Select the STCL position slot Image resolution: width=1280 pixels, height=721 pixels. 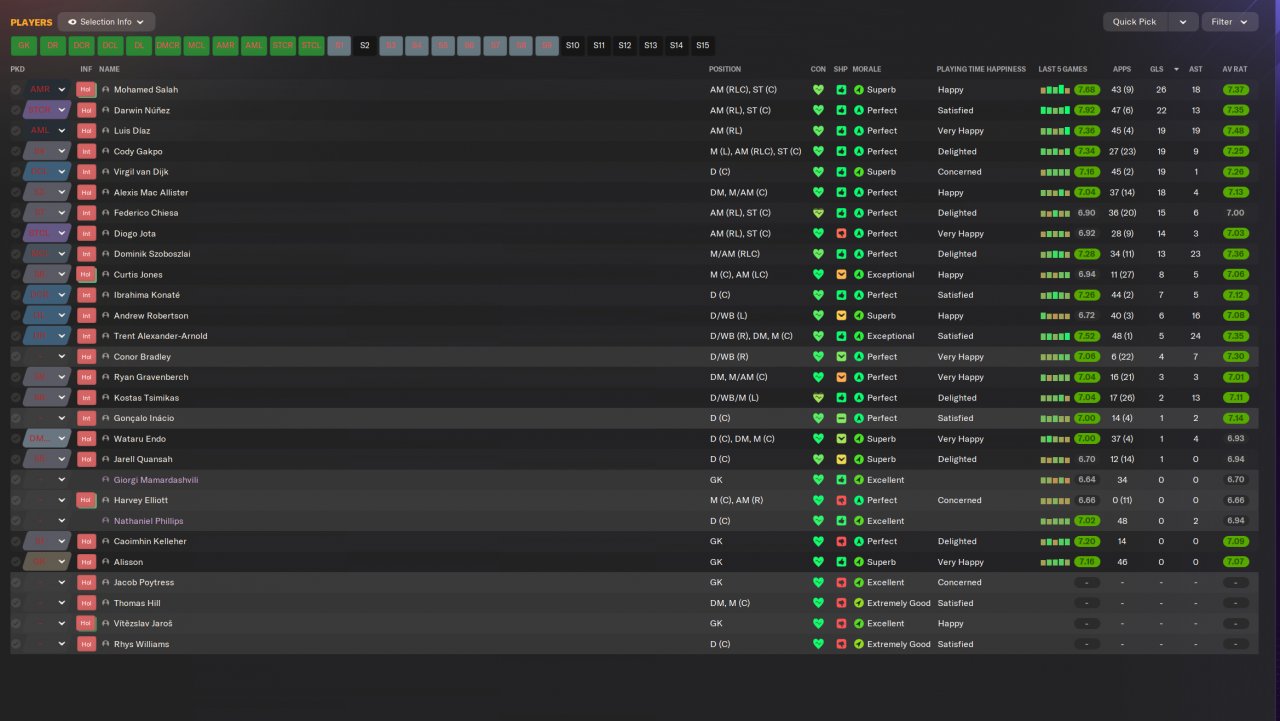[312, 45]
